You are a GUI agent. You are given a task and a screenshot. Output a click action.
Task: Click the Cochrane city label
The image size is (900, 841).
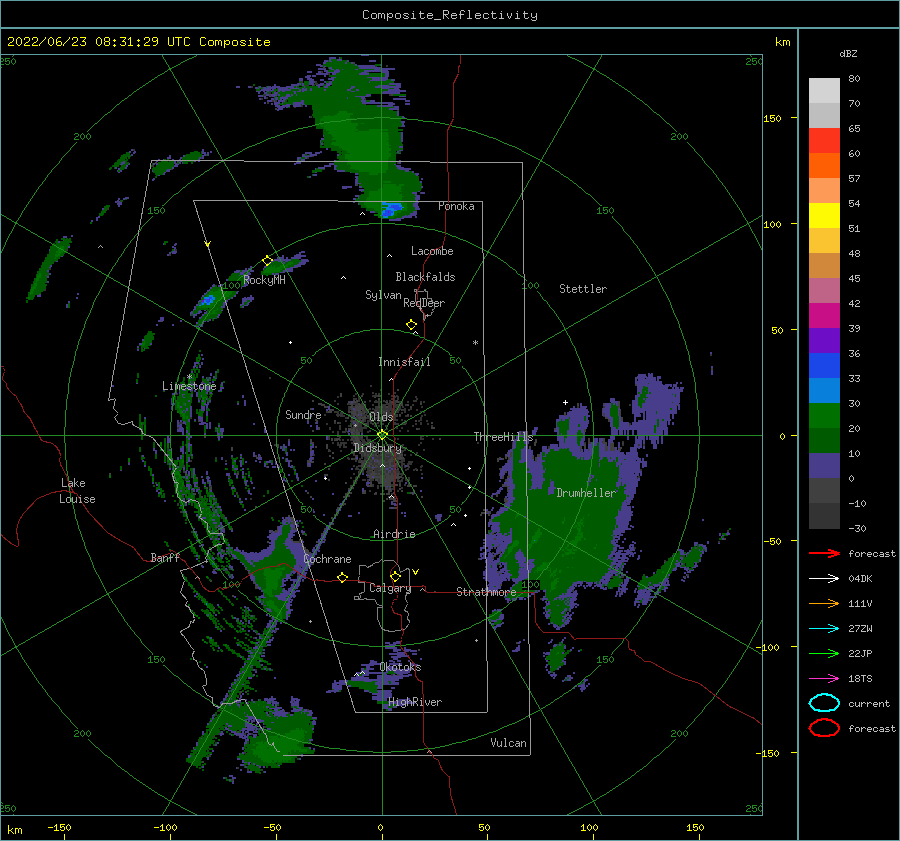click(327, 559)
